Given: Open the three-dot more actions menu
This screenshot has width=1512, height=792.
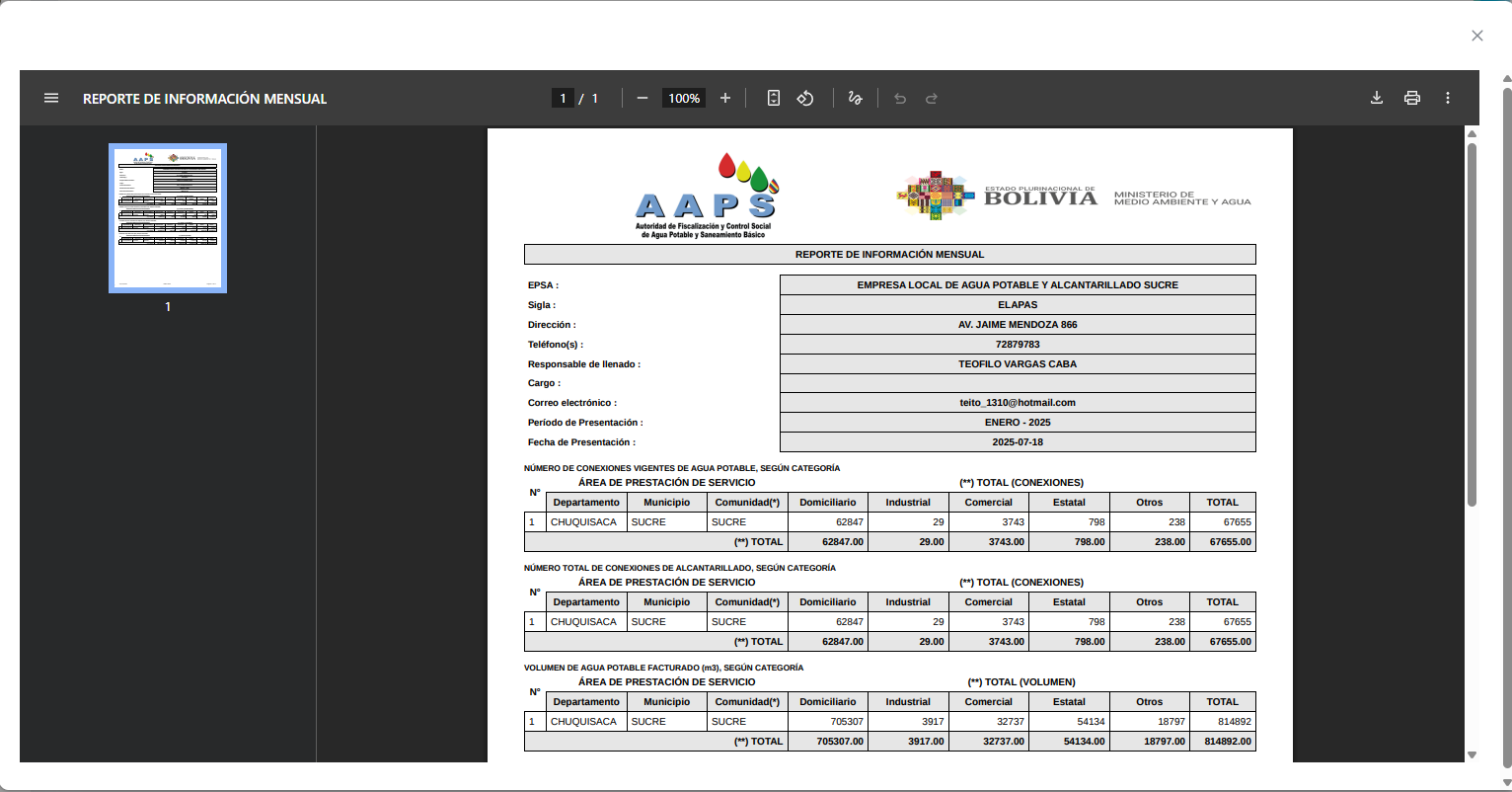Looking at the screenshot, I should 1448,98.
